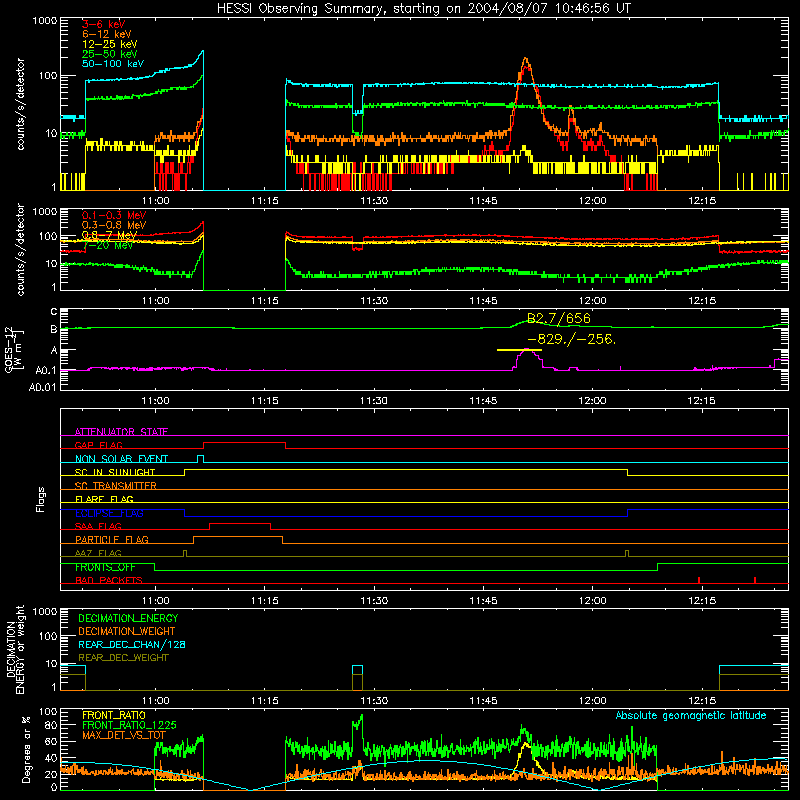Select the SAA_FLAG label
Viewport: 800px width, 800px height.
(x=98, y=526)
